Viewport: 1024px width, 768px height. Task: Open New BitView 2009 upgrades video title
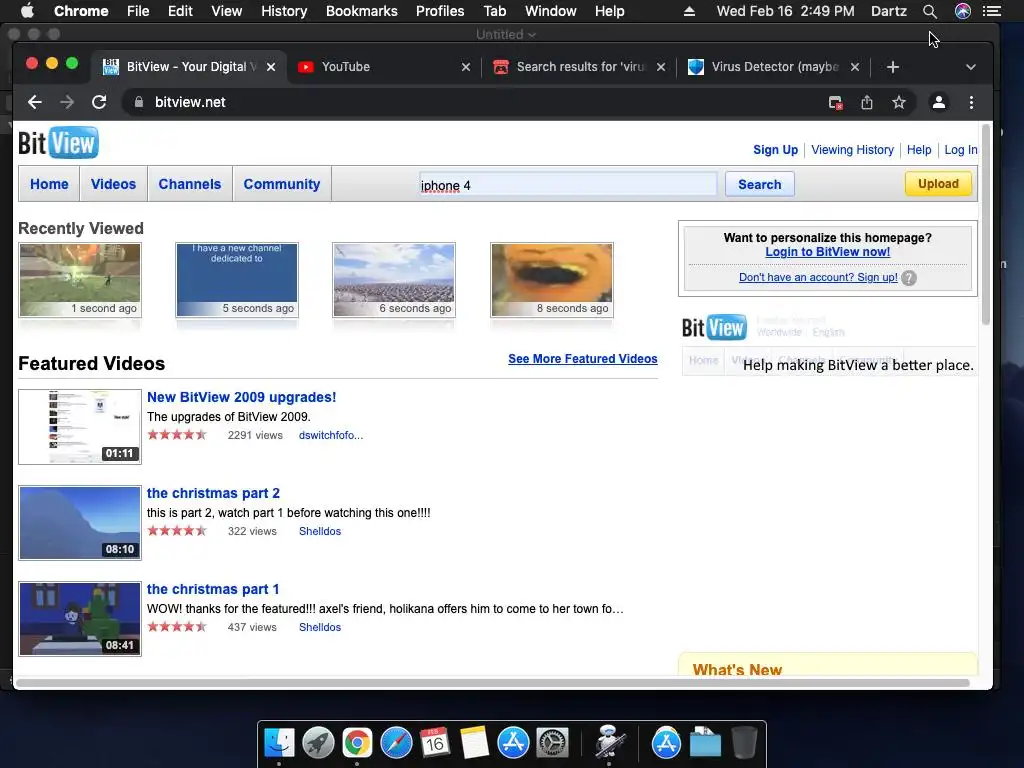242,397
